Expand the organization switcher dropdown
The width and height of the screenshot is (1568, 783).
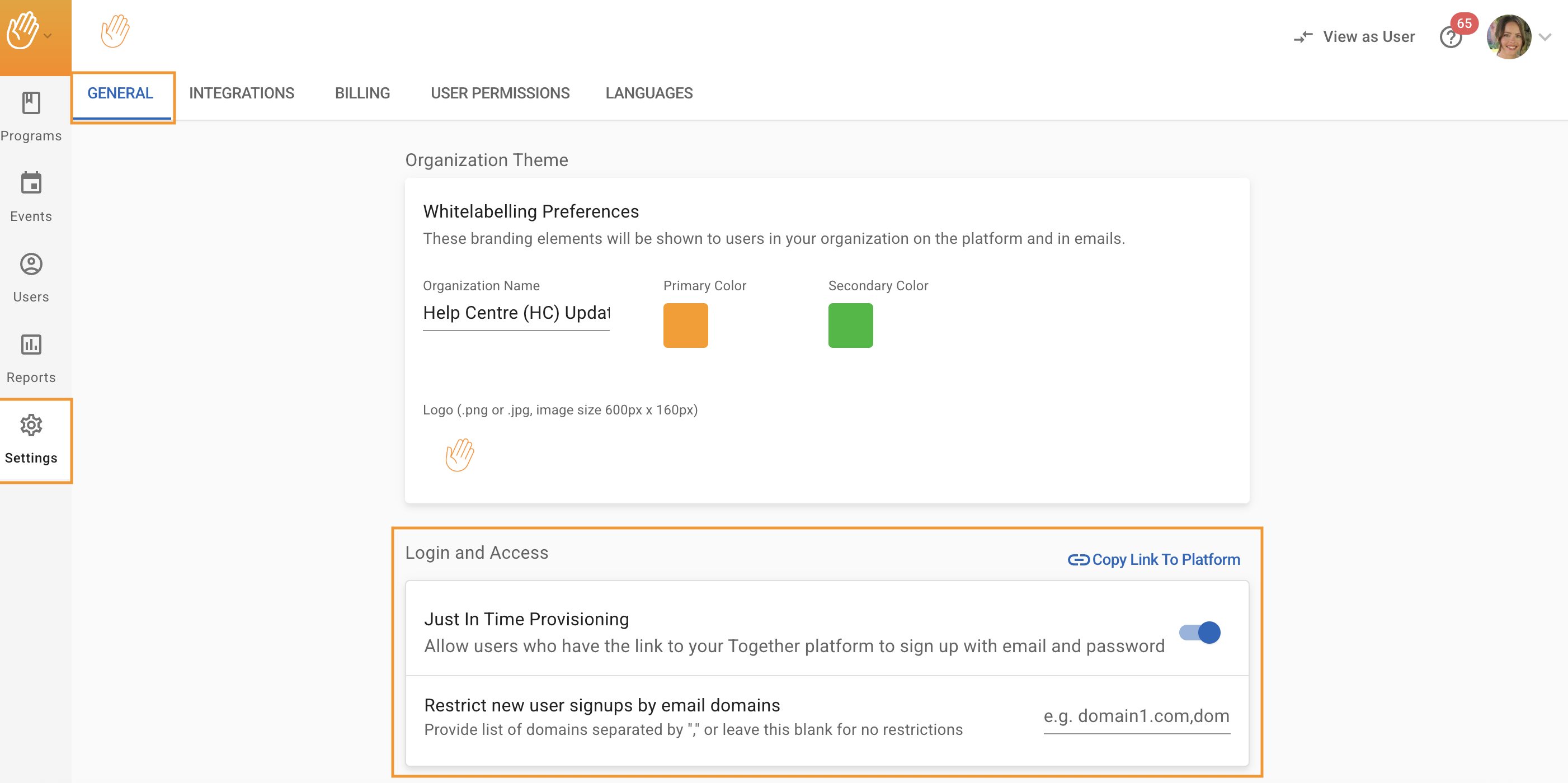48,36
